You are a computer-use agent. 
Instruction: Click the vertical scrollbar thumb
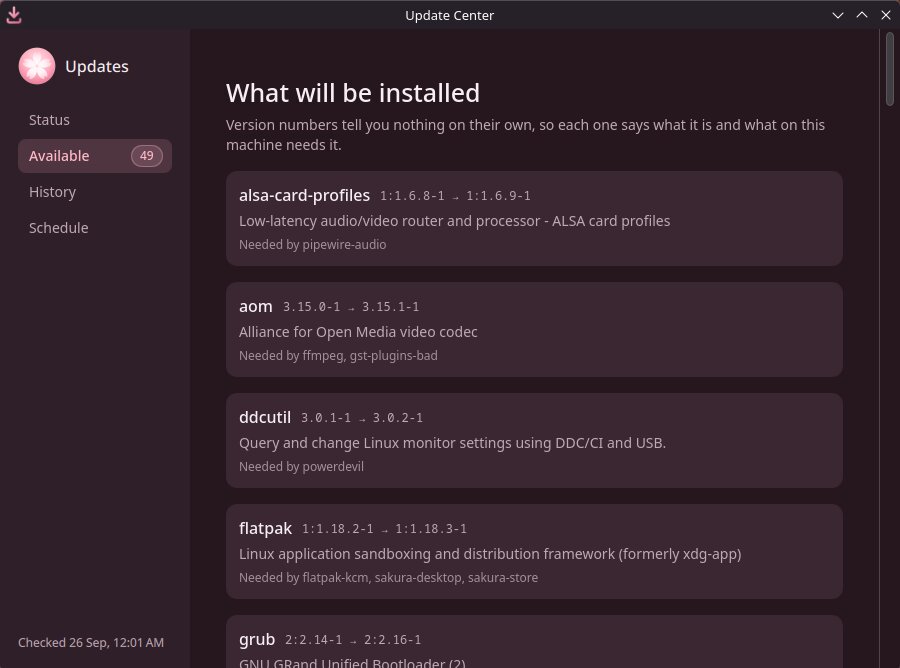point(890,69)
